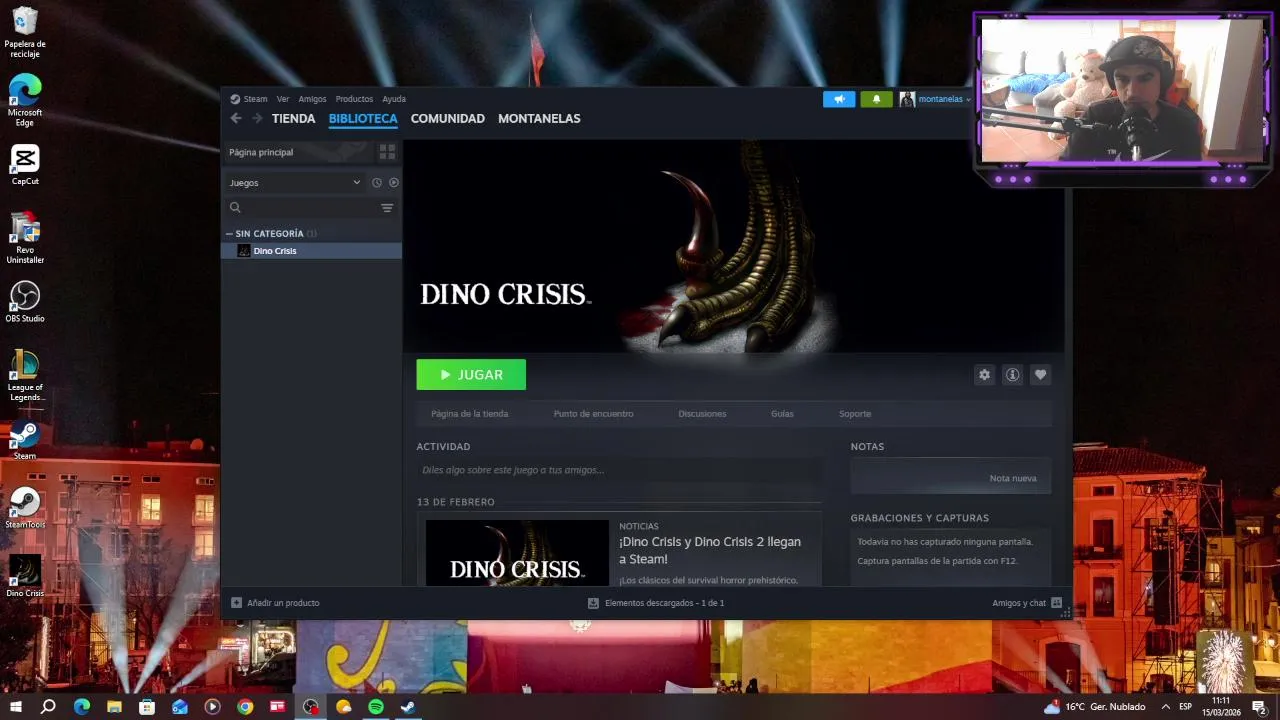Open the Steam announcements megaphone button

pyautogui.click(x=839, y=99)
